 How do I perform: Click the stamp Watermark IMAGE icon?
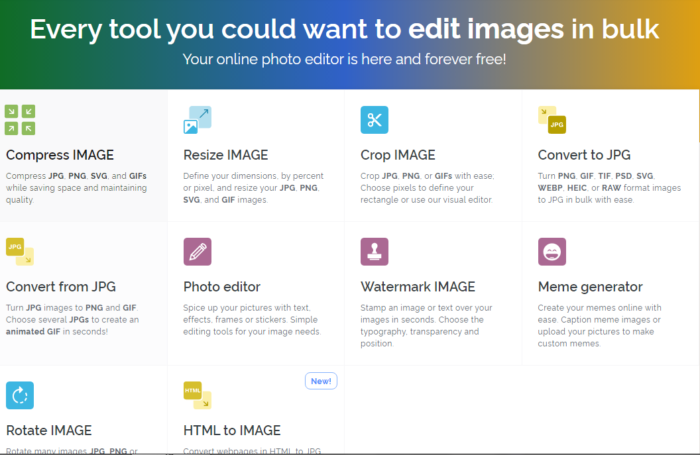click(x=374, y=251)
